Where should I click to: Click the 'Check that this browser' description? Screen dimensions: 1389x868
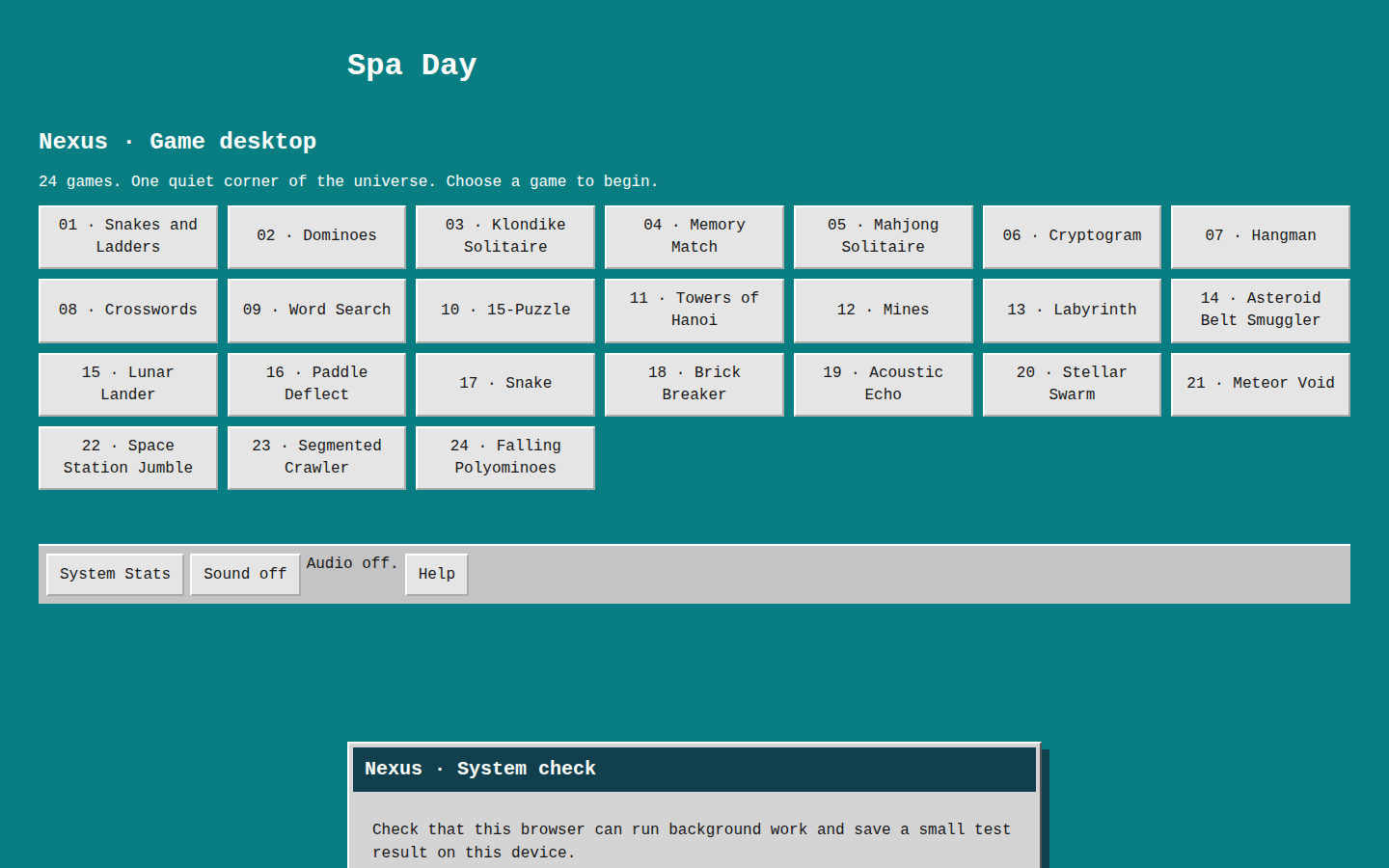point(692,841)
